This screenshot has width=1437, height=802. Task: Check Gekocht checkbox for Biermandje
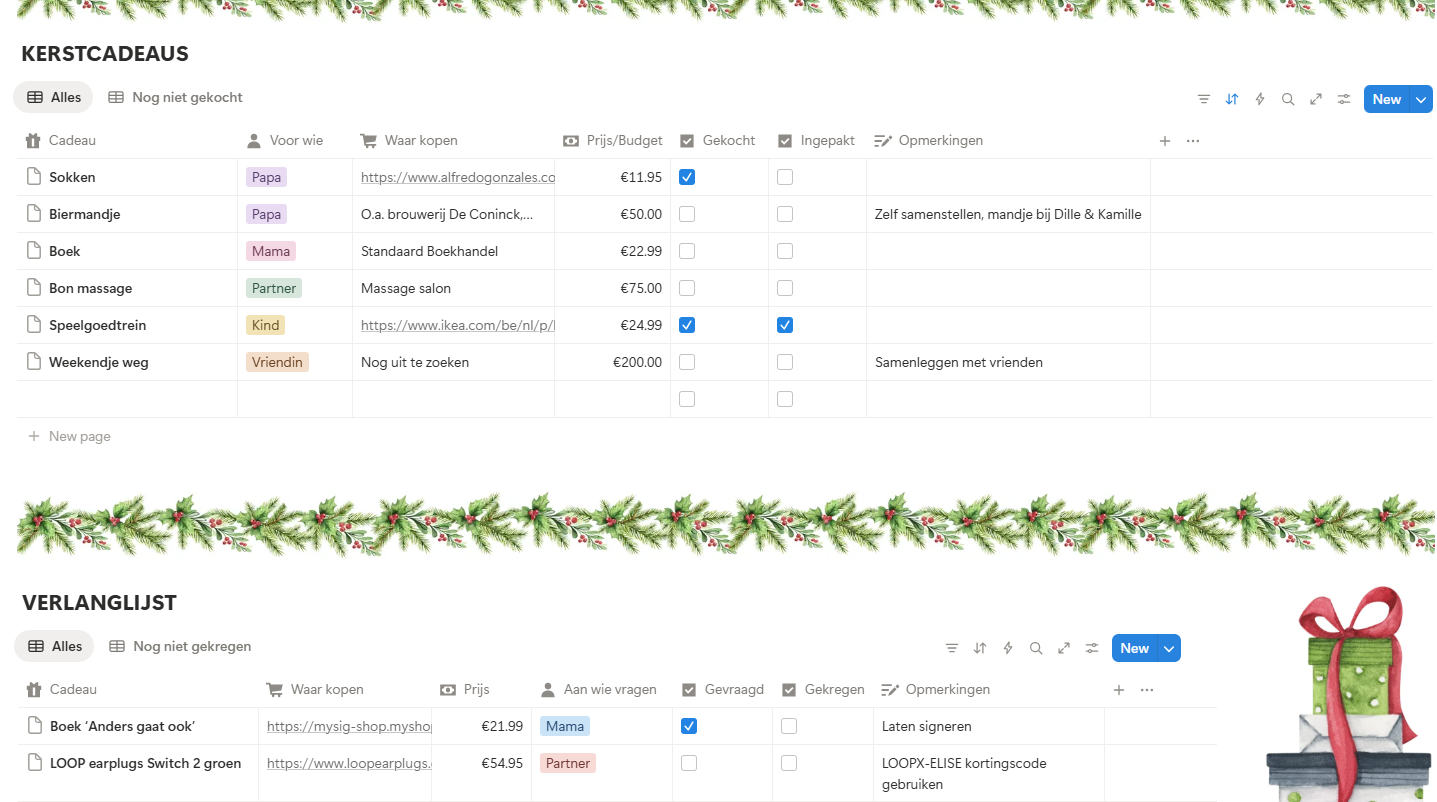[687, 214]
